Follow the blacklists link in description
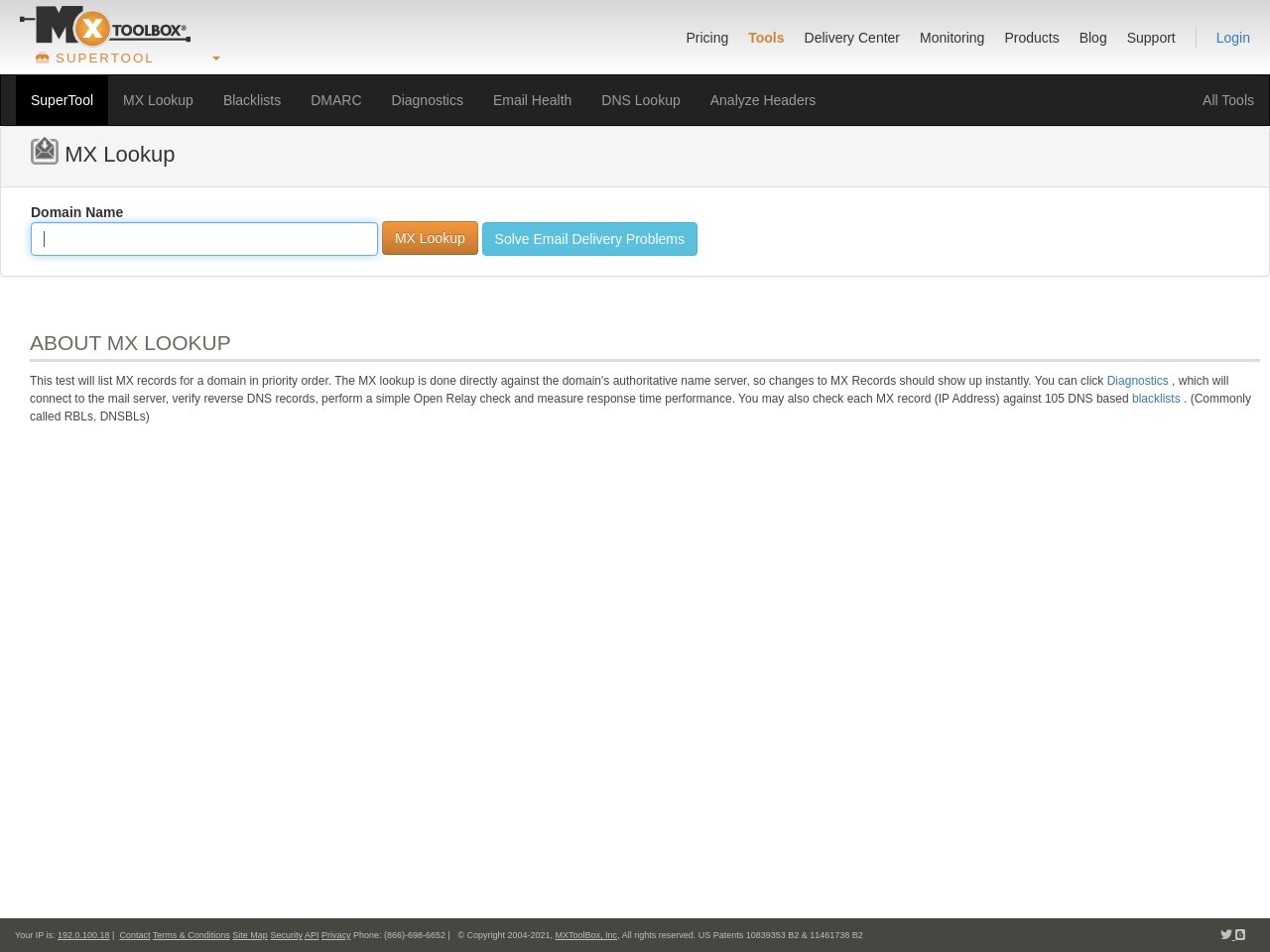This screenshot has height=952, width=1270. pyautogui.click(x=1156, y=399)
